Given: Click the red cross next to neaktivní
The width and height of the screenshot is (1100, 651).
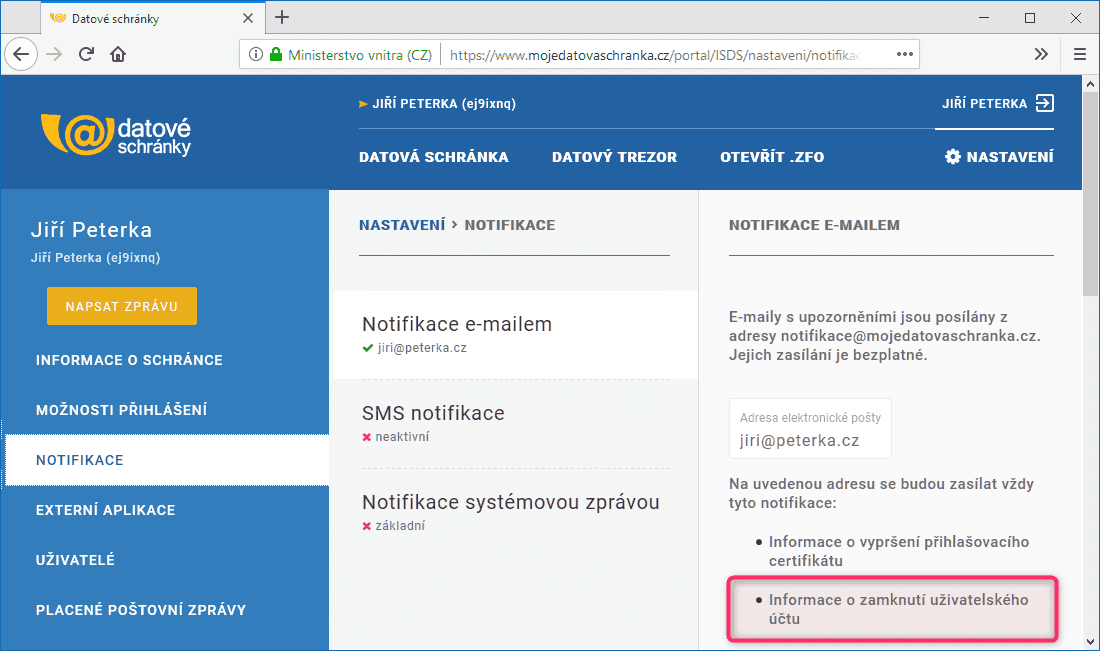Looking at the screenshot, I should click(x=366, y=437).
